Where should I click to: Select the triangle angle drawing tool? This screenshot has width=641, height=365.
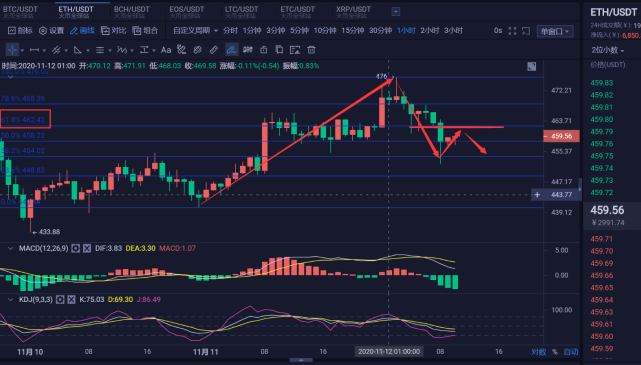[77, 50]
